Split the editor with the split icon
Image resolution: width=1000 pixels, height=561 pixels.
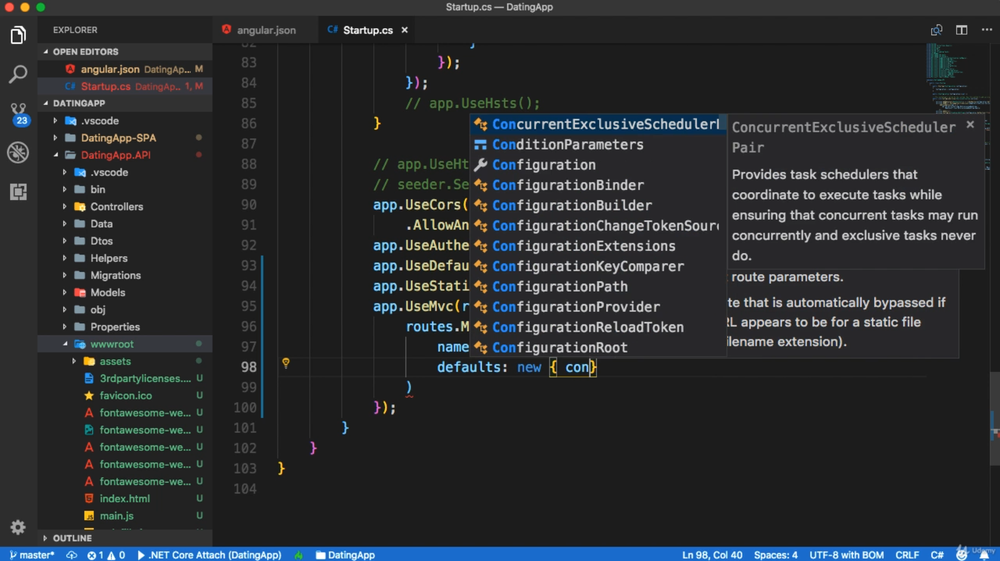pos(962,30)
